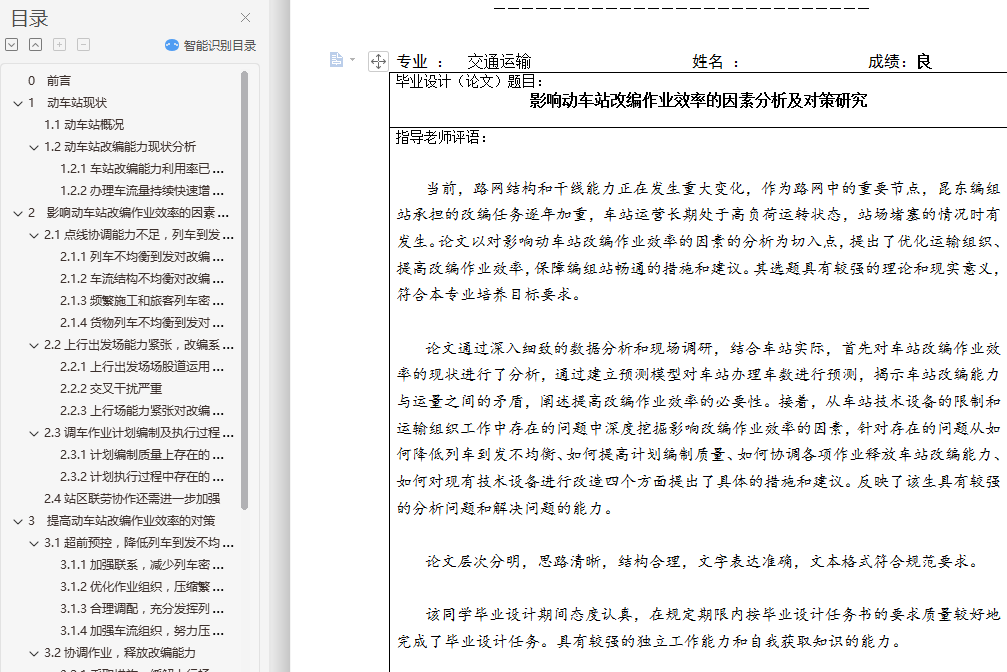Click 指导老师评语 label in the table
This screenshot has height=672, width=1007.
pos(441,137)
